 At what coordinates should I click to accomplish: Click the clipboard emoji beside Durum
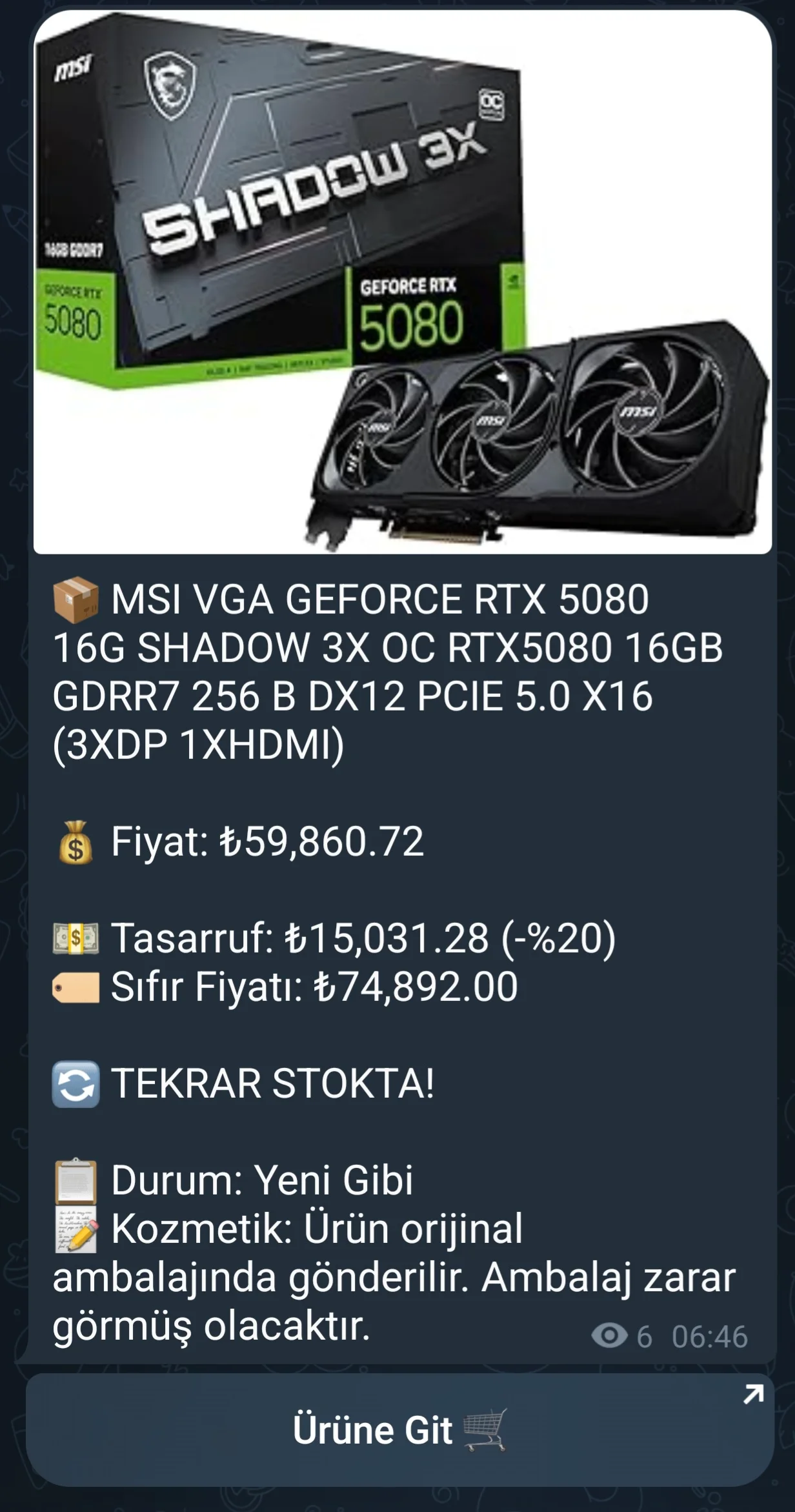click(76, 1180)
